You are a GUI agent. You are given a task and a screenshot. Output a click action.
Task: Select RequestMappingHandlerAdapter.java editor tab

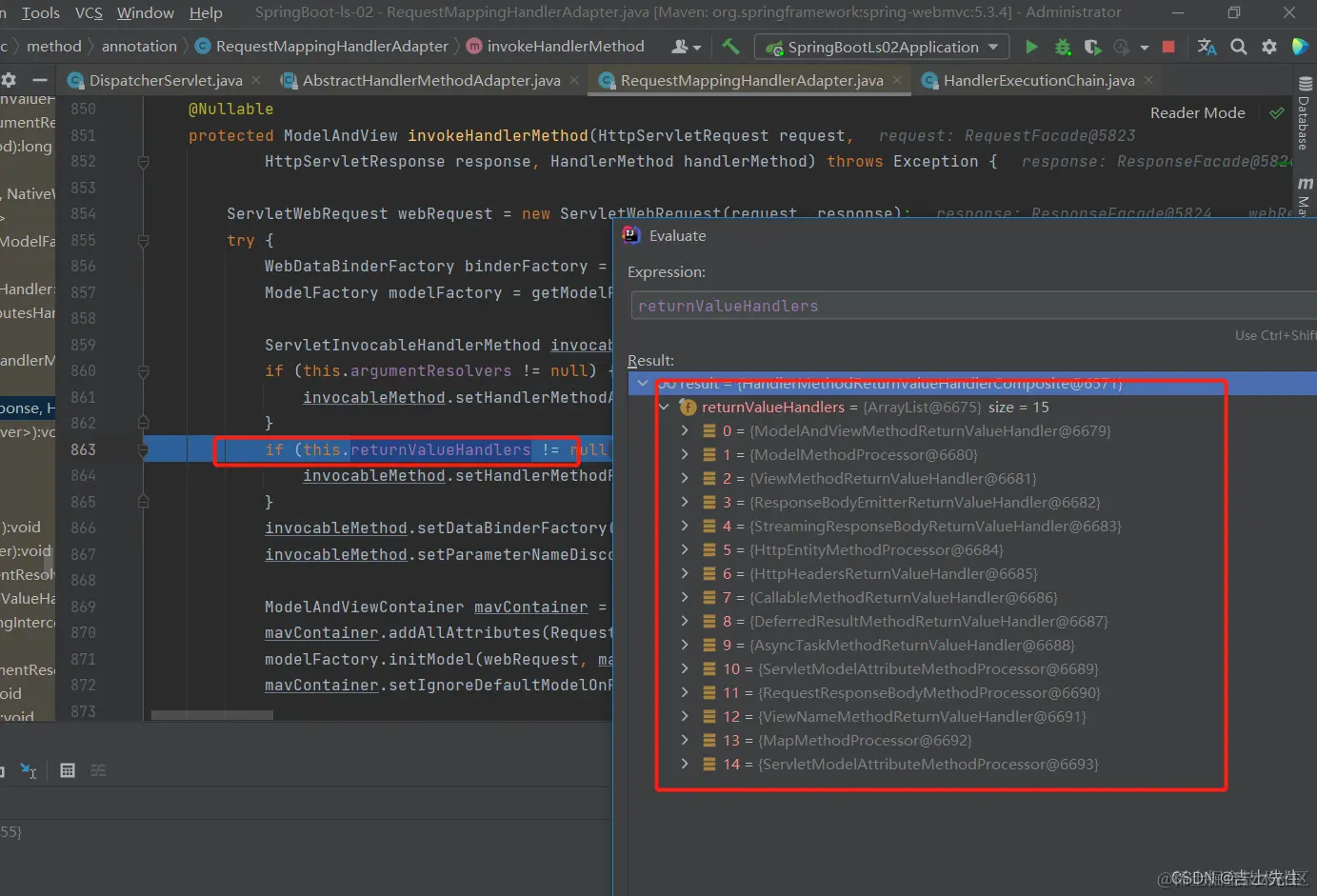[x=750, y=80]
